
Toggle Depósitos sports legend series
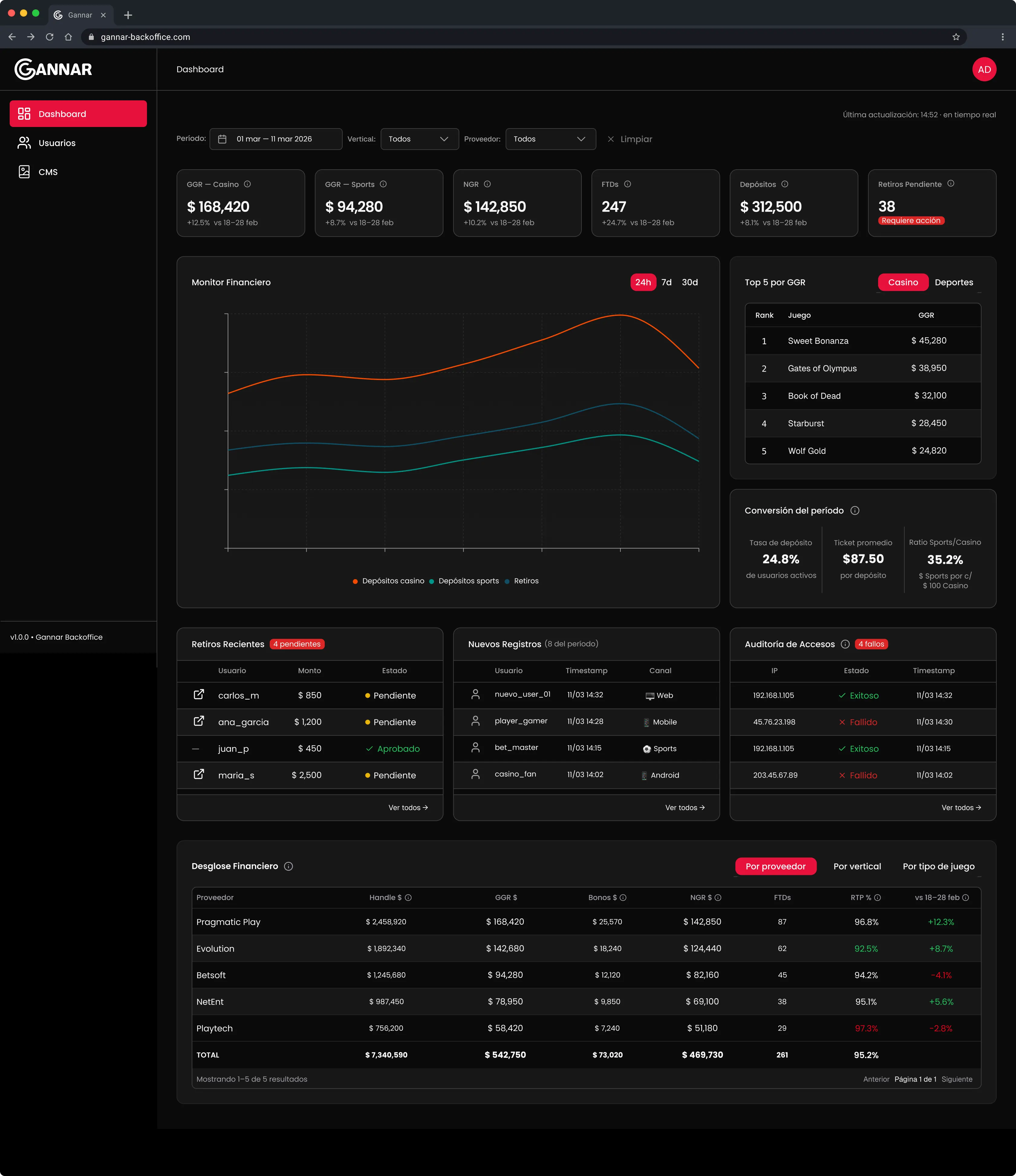pyautogui.click(x=464, y=581)
